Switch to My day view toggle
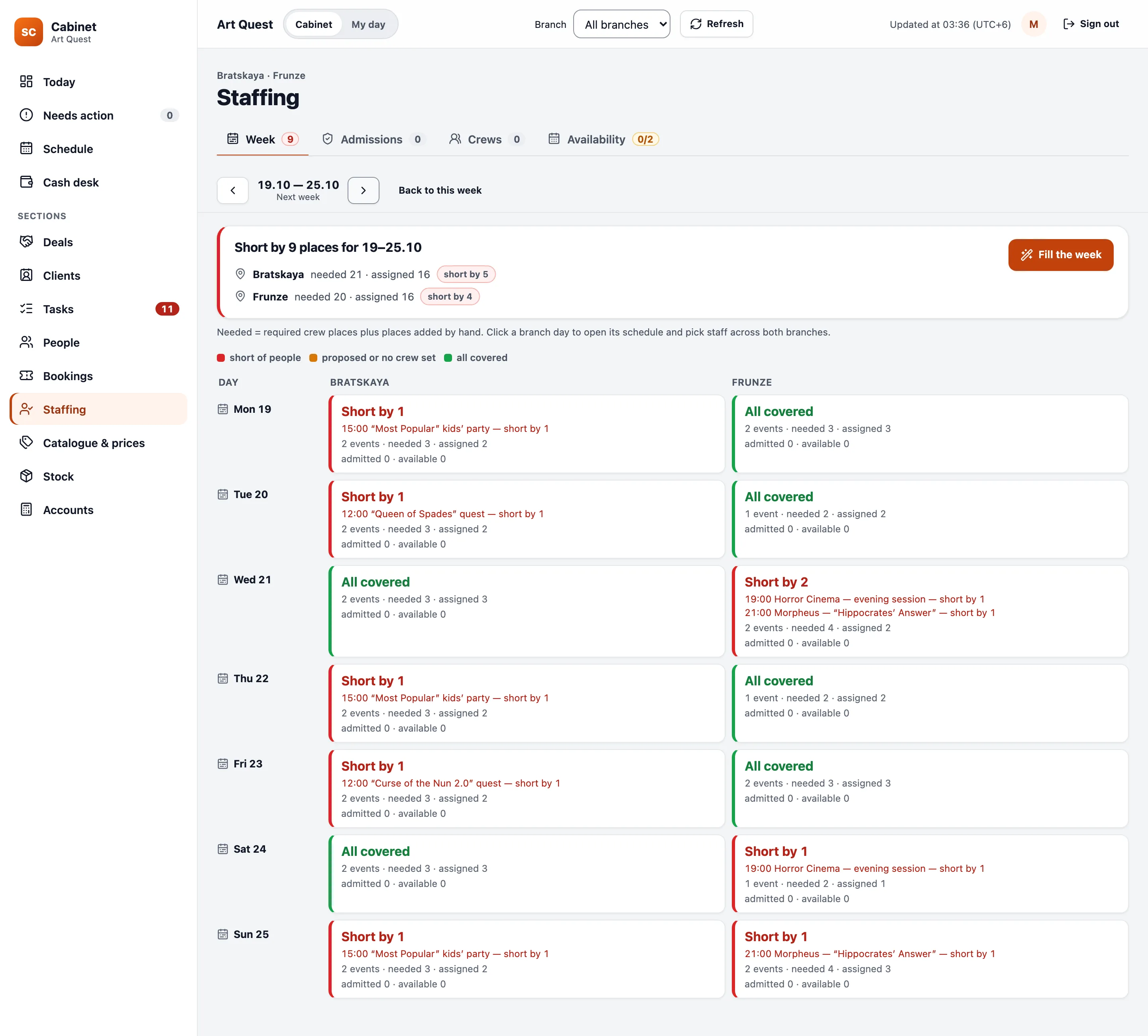 [368, 24]
